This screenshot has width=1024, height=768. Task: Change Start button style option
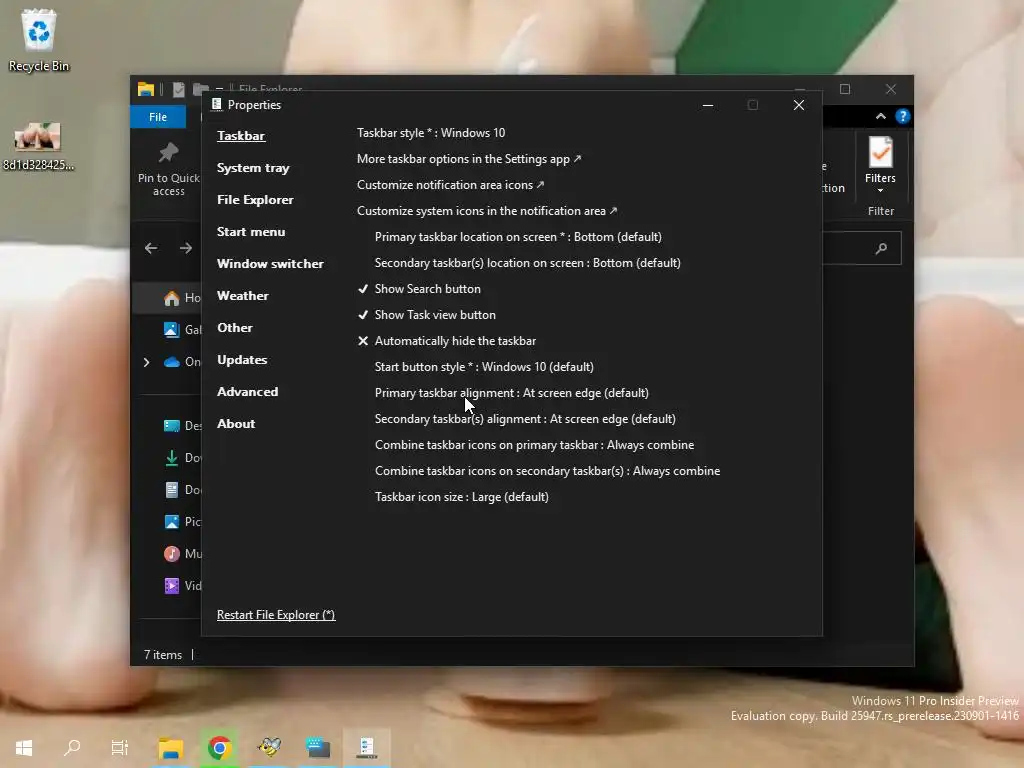tap(484, 367)
